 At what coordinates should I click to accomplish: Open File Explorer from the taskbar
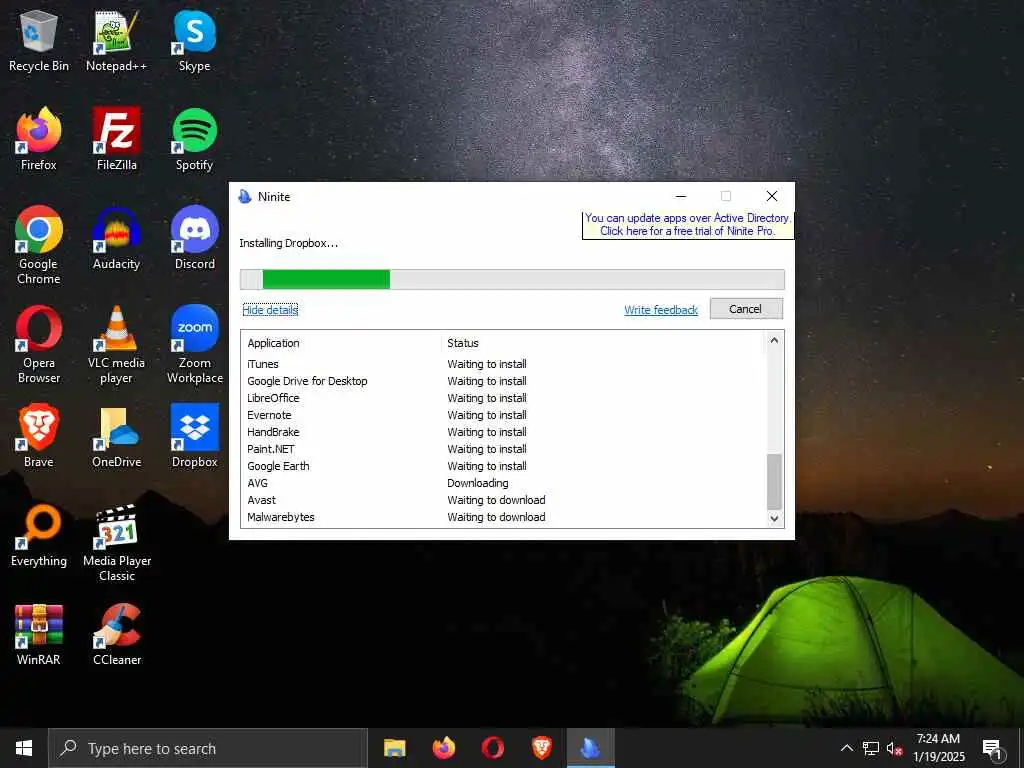(x=394, y=748)
